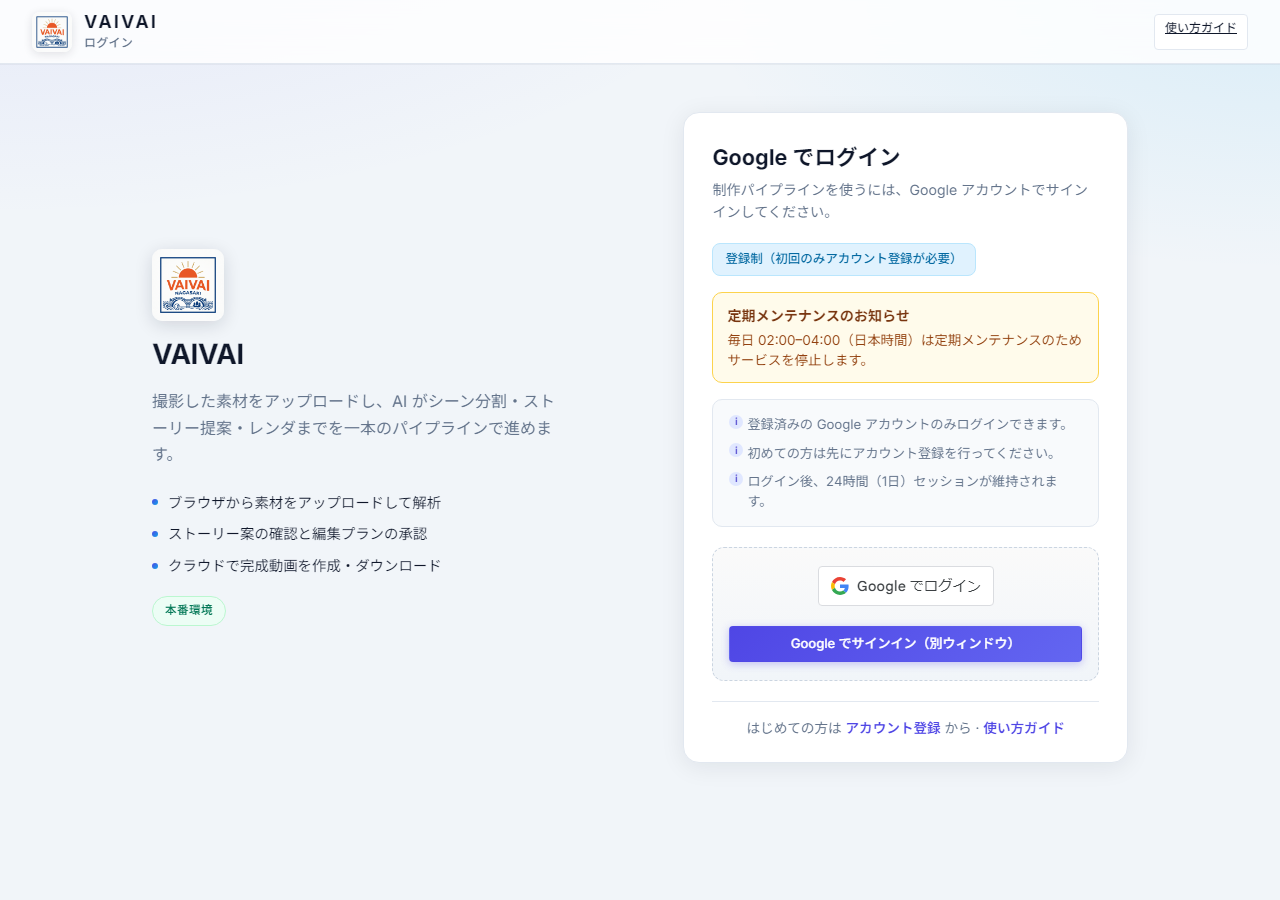Image resolution: width=1280 pixels, height=900 pixels.
Task: Click the ブラウザから素材をアップロードして解析 bullet
Action: pyautogui.click(x=304, y=503)
